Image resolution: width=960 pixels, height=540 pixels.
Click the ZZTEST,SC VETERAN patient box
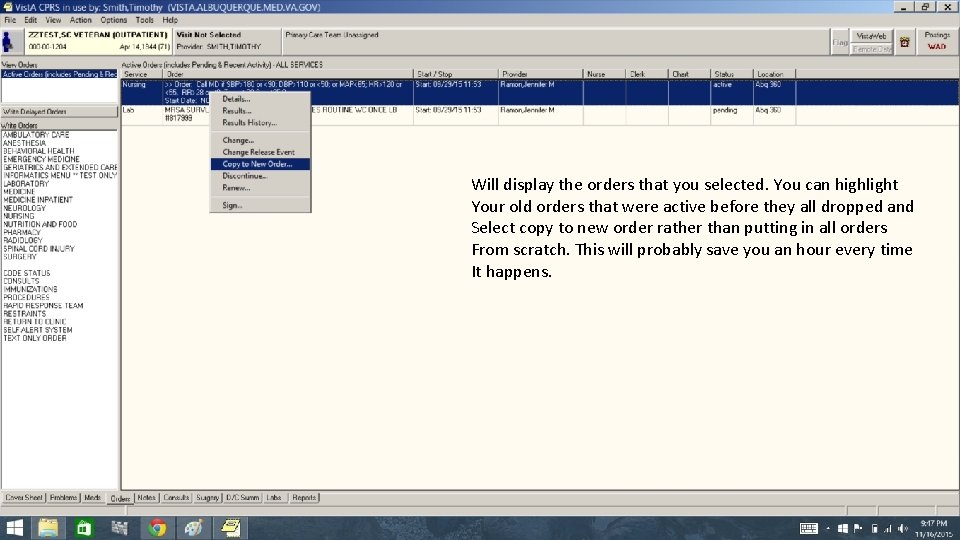point(98,41)
